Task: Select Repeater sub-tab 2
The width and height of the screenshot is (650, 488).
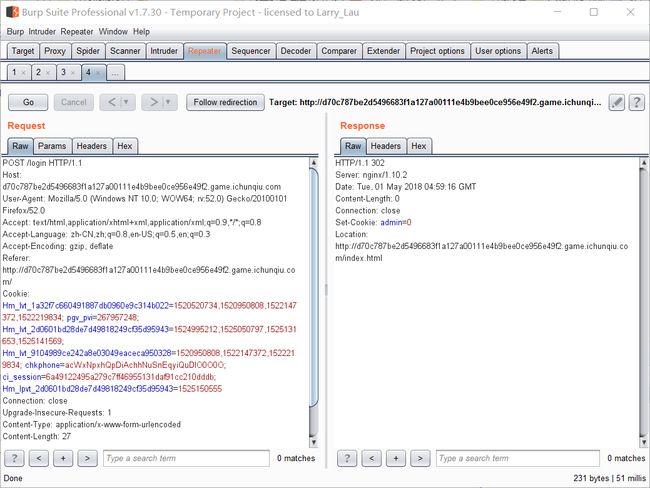Action: click(39, 73)
